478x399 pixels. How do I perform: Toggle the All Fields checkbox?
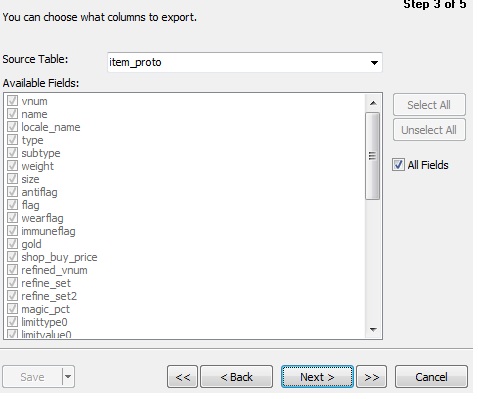tap(398, 165)
